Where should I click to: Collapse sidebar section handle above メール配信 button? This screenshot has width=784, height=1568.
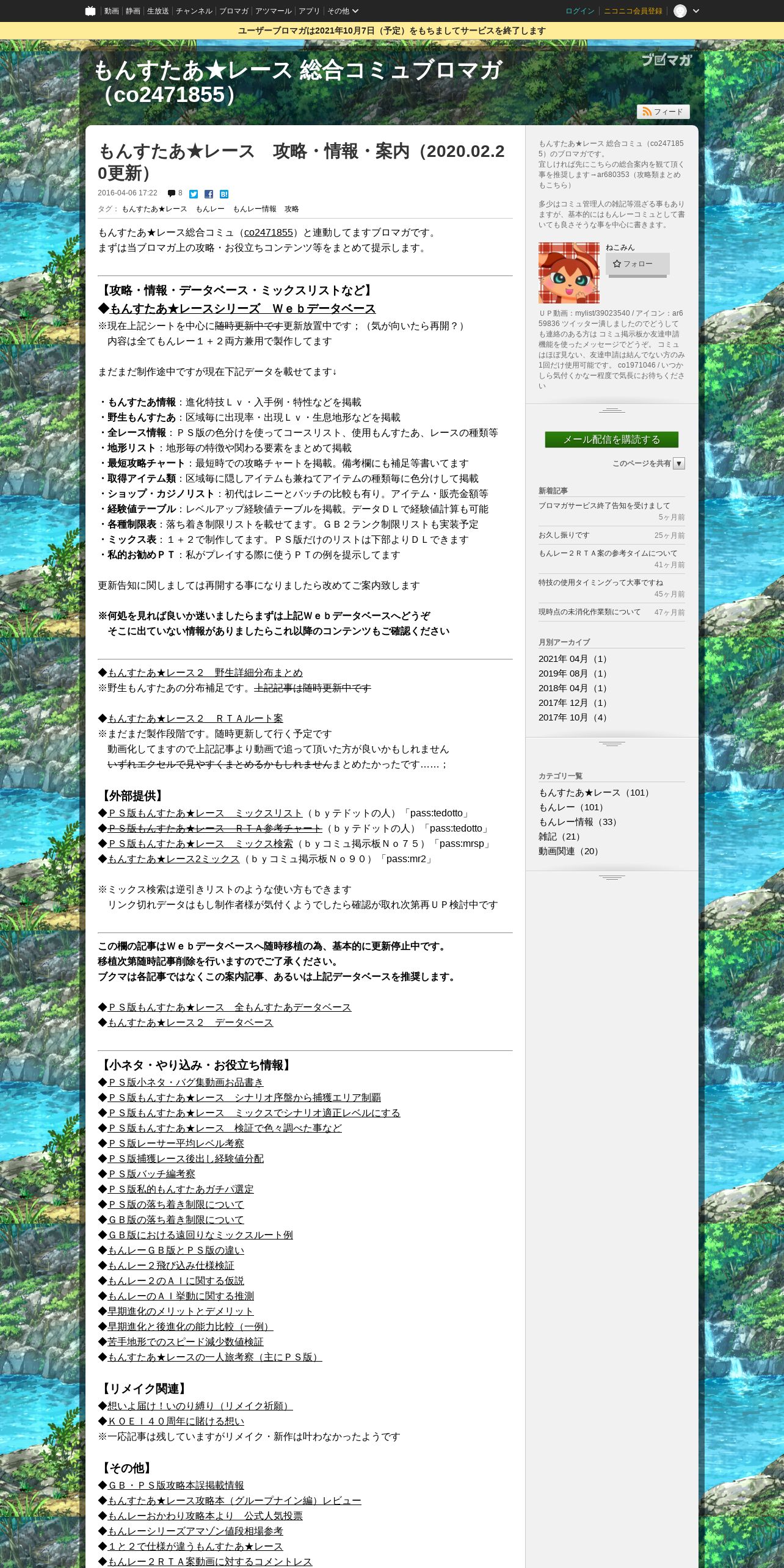(x=612, y=410)
